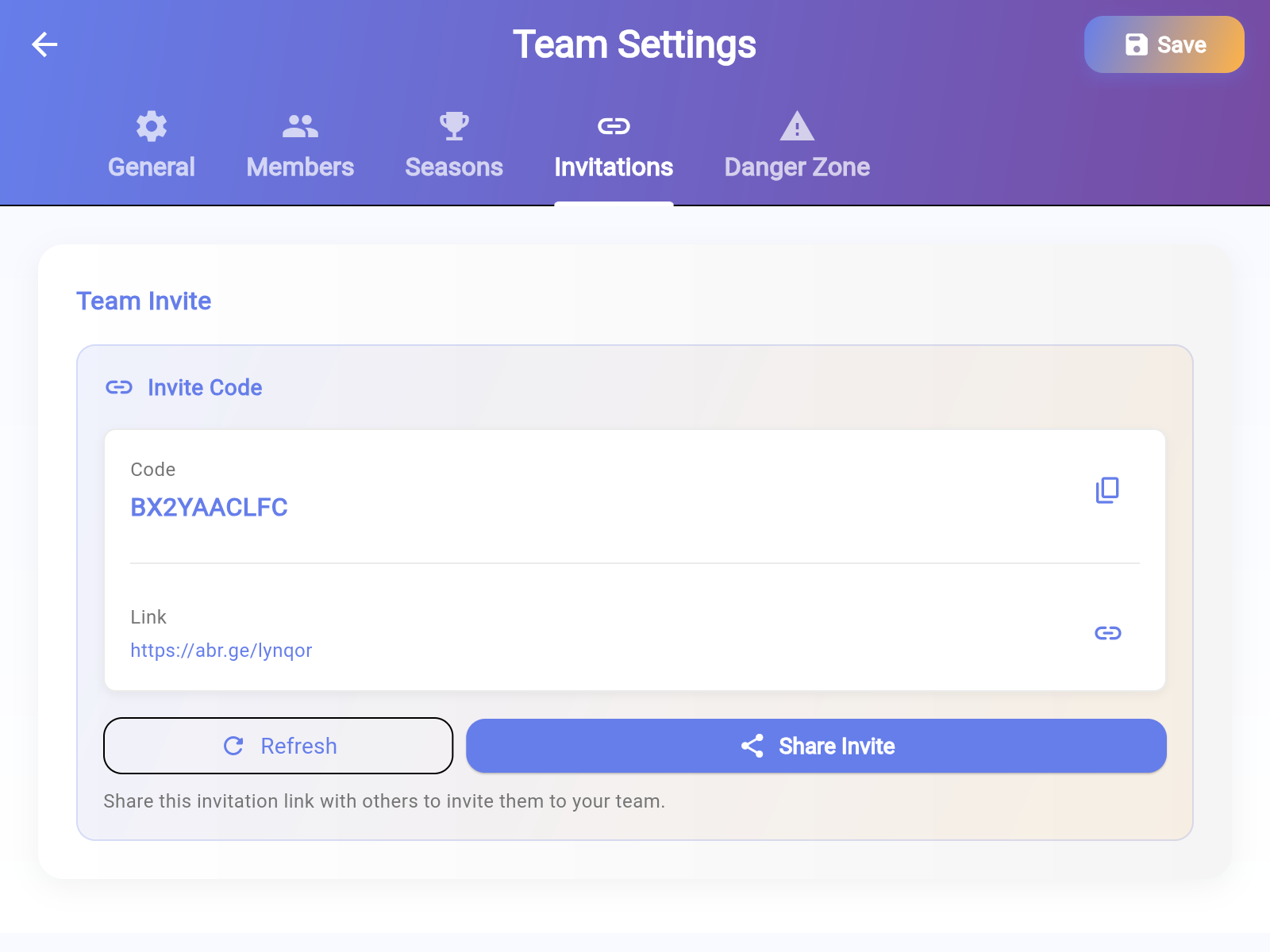Switch to the Seasons tab
The width and height of the screenshot is (1270, 952).
click(453, 167)
